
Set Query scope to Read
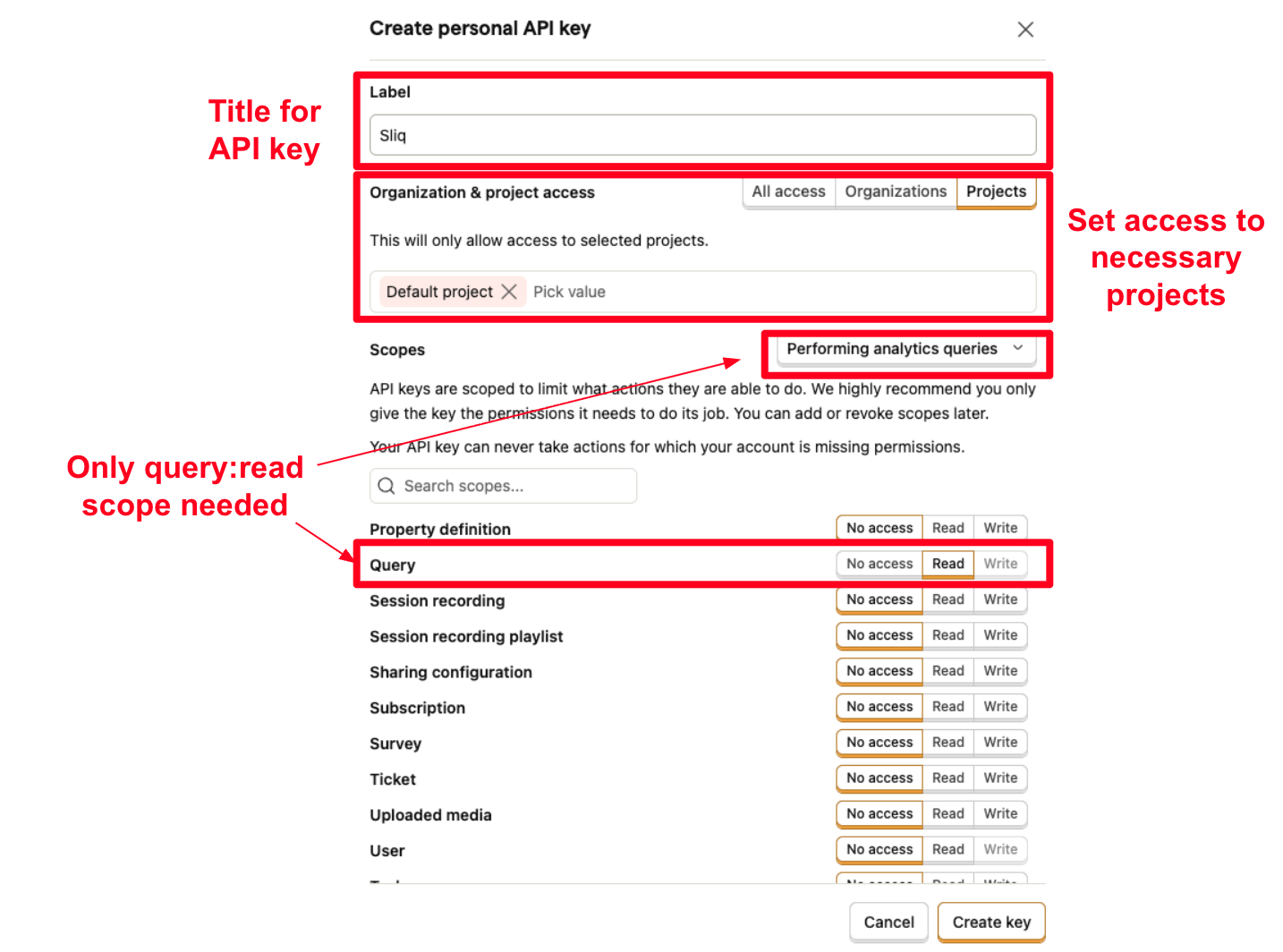tap(947, 564)
